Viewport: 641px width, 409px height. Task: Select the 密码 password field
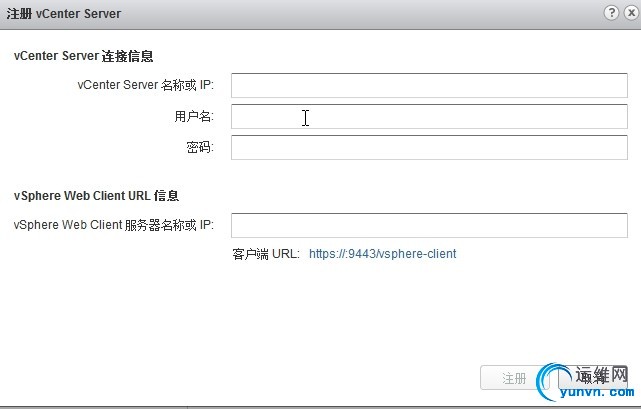coord(429,148)
